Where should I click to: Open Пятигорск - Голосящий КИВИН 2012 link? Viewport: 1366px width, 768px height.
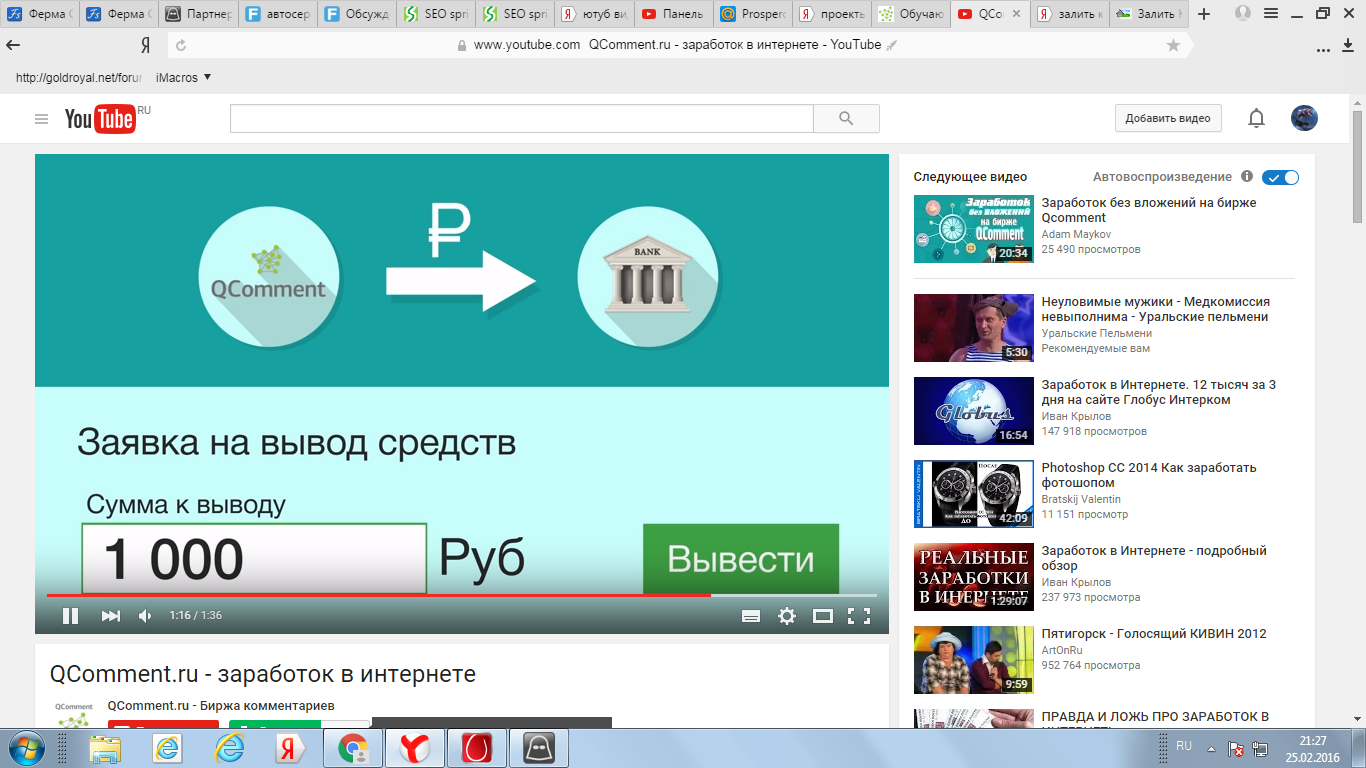[1154, 633]
